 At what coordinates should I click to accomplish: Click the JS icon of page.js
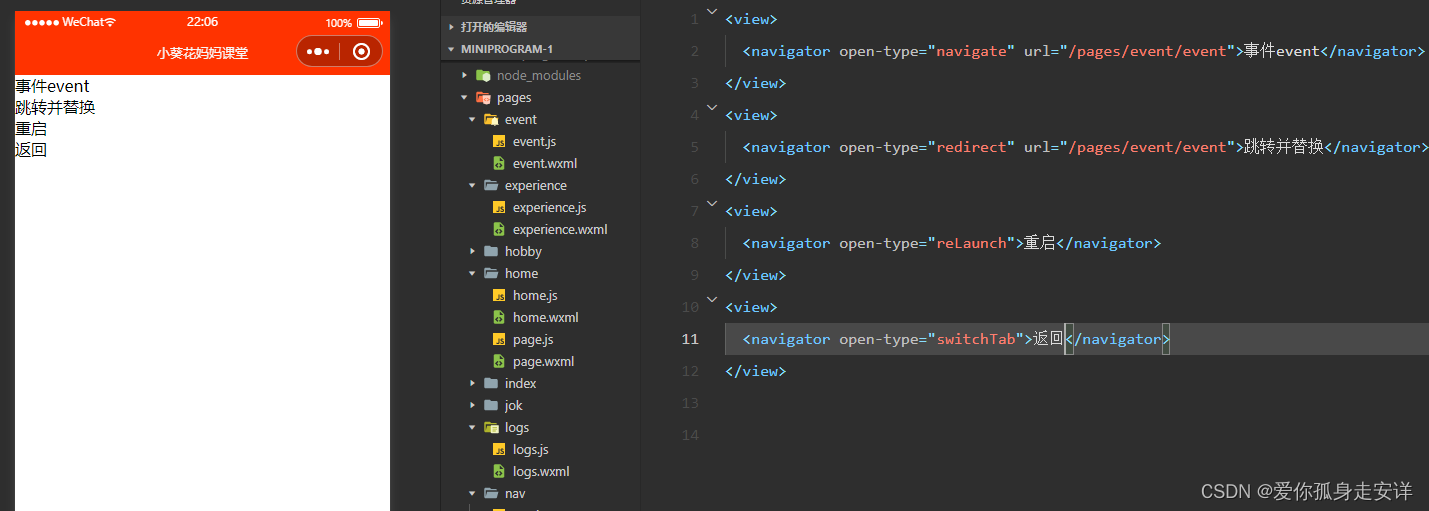coord(499,339)
